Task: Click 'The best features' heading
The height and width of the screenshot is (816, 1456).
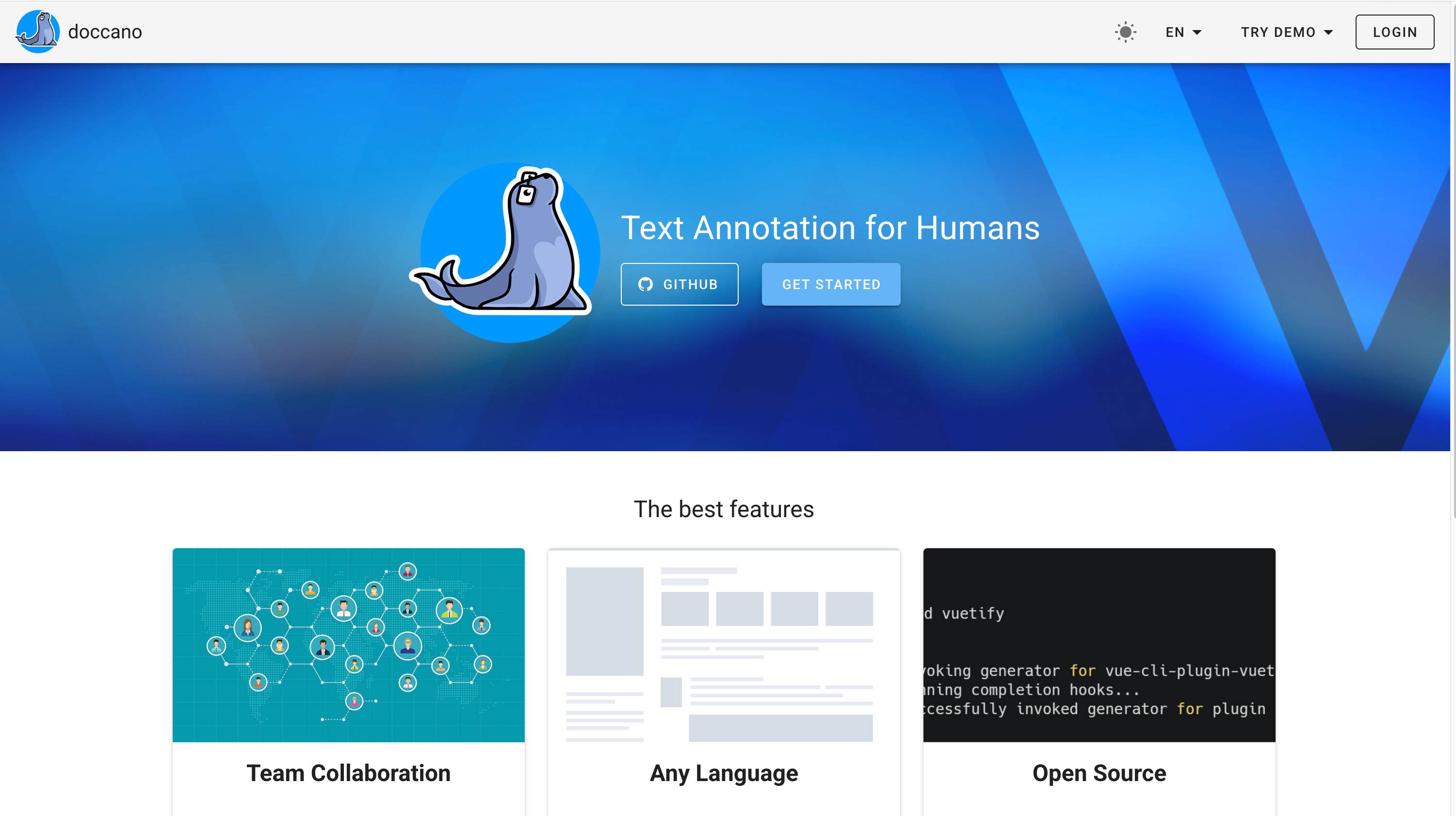Action: (724, 509)
